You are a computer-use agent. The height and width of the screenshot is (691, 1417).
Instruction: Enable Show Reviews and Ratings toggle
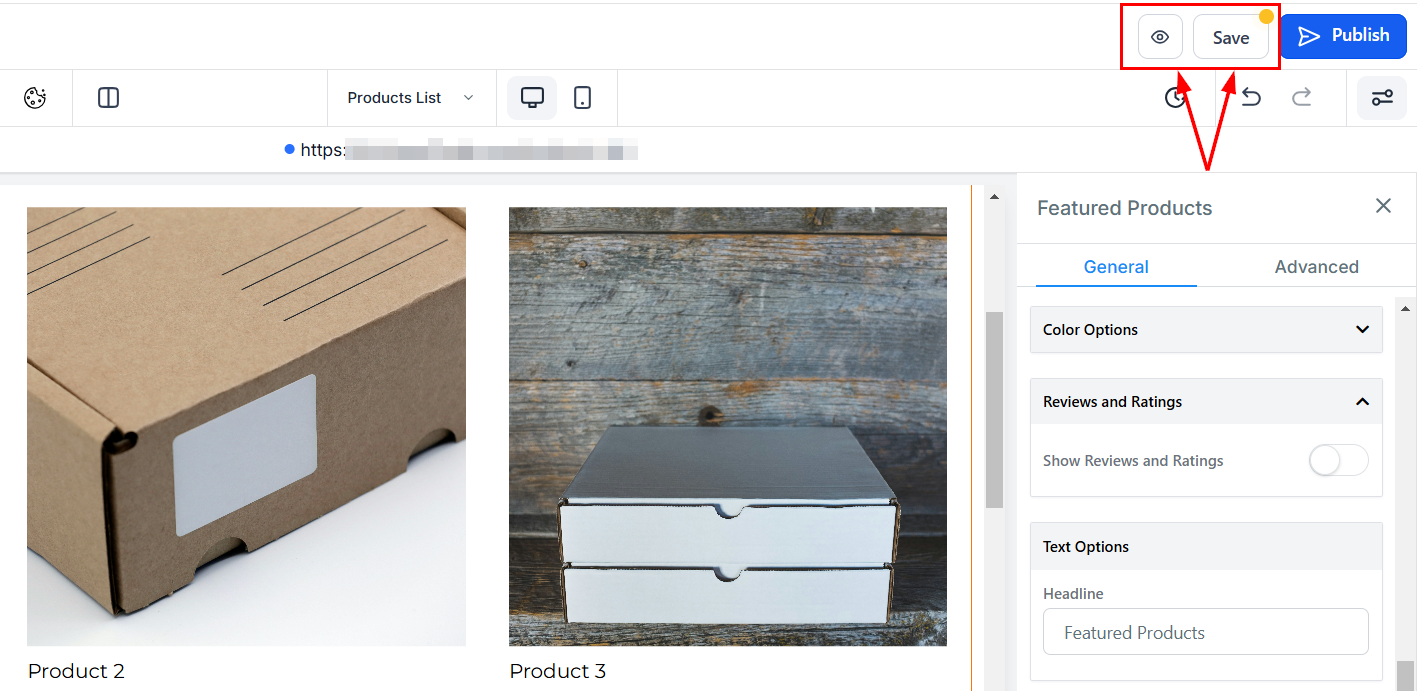tap(1338, 461)
